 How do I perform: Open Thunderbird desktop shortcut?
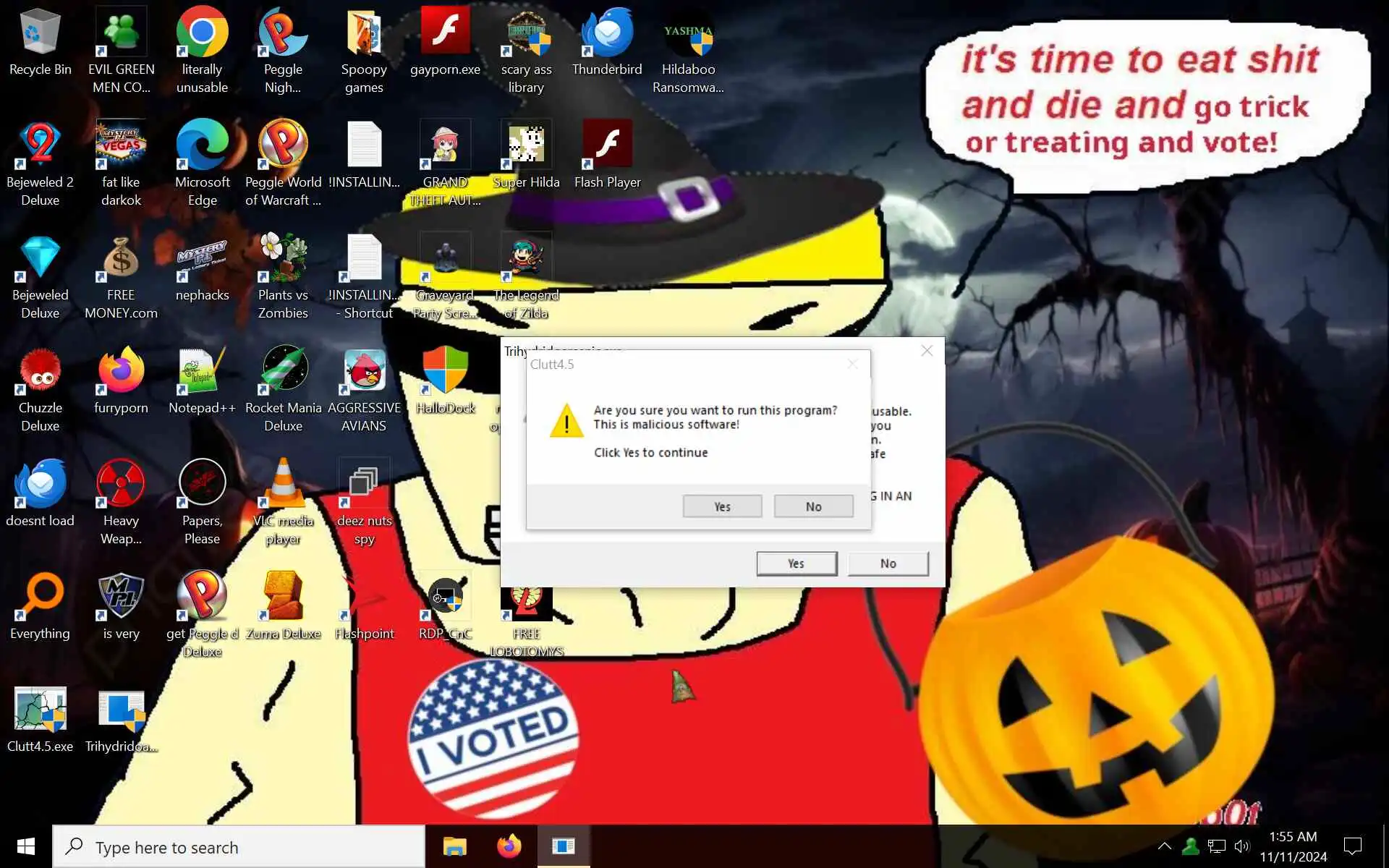[x=606, y=33]
